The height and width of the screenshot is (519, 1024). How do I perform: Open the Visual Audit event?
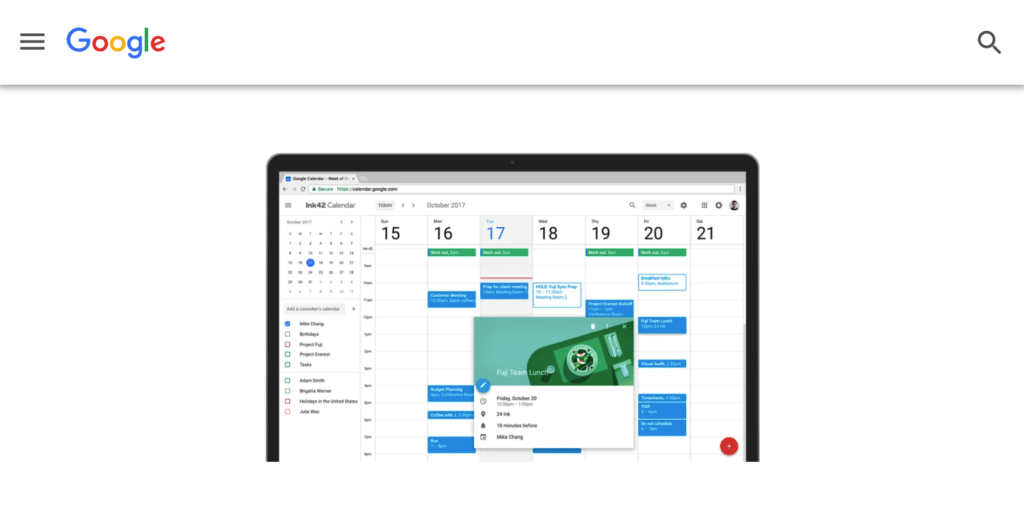point(662,364)
